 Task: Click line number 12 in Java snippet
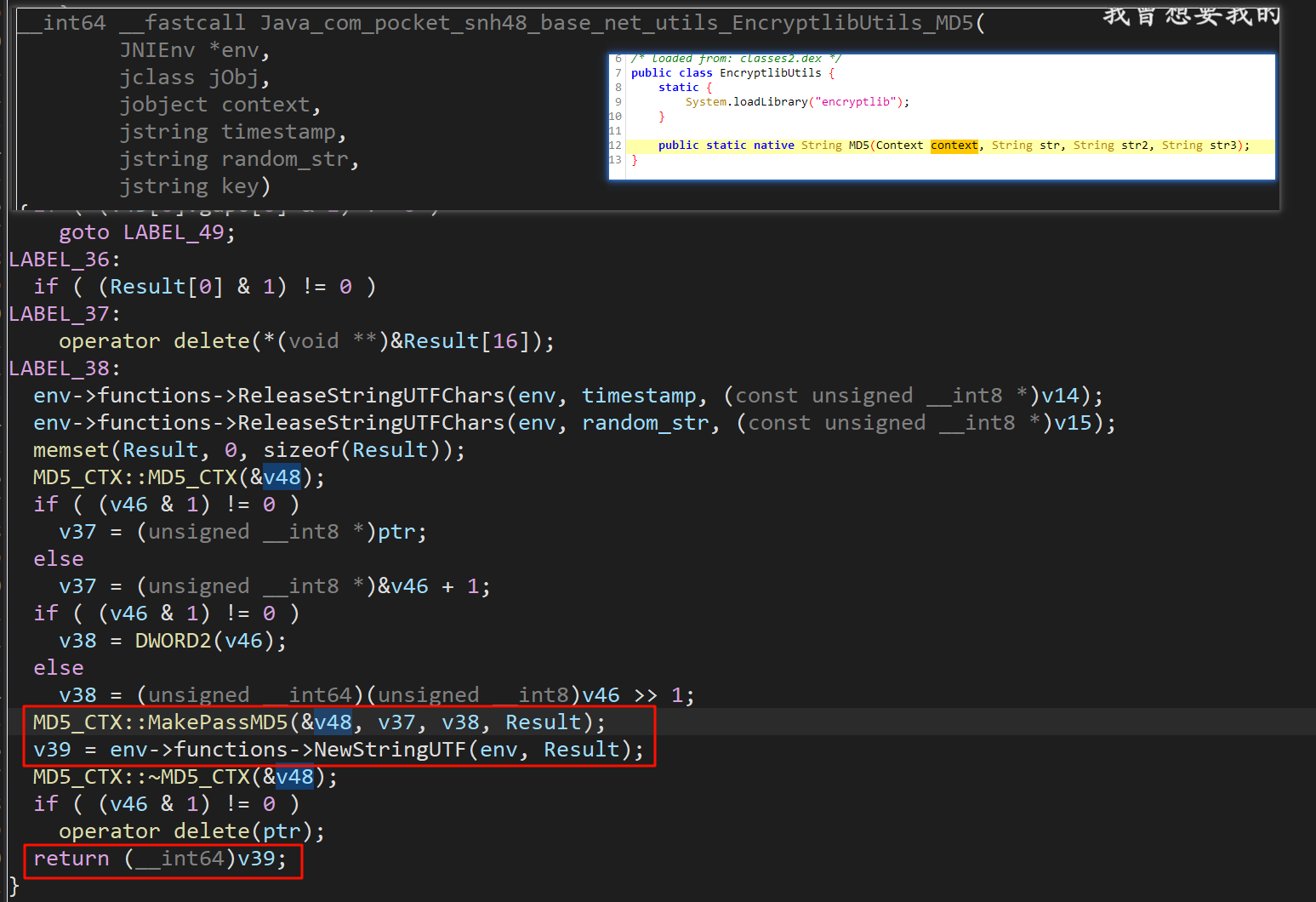[615, 146]
